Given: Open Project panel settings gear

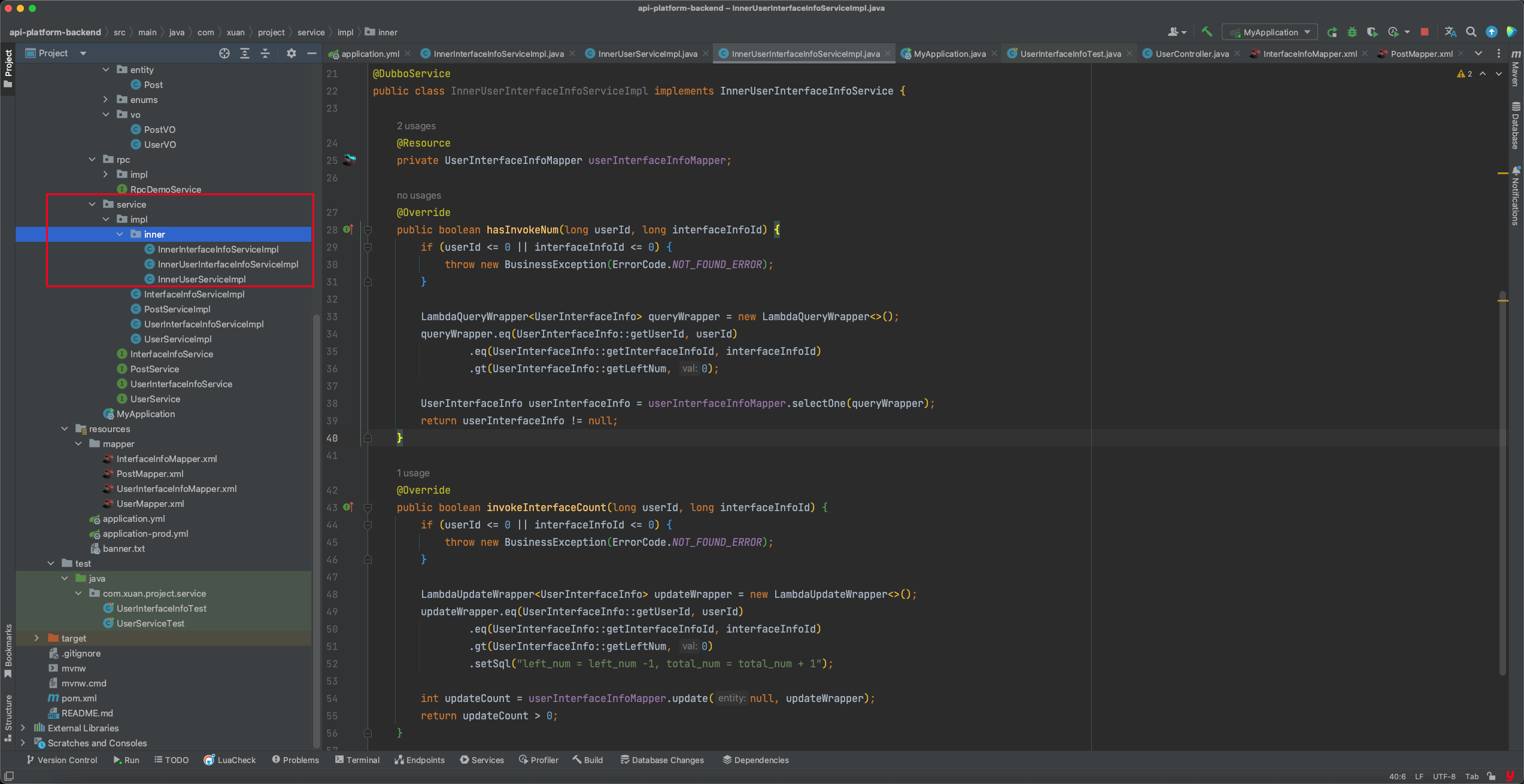Looking at the screenshot, I should coord(292,53).
